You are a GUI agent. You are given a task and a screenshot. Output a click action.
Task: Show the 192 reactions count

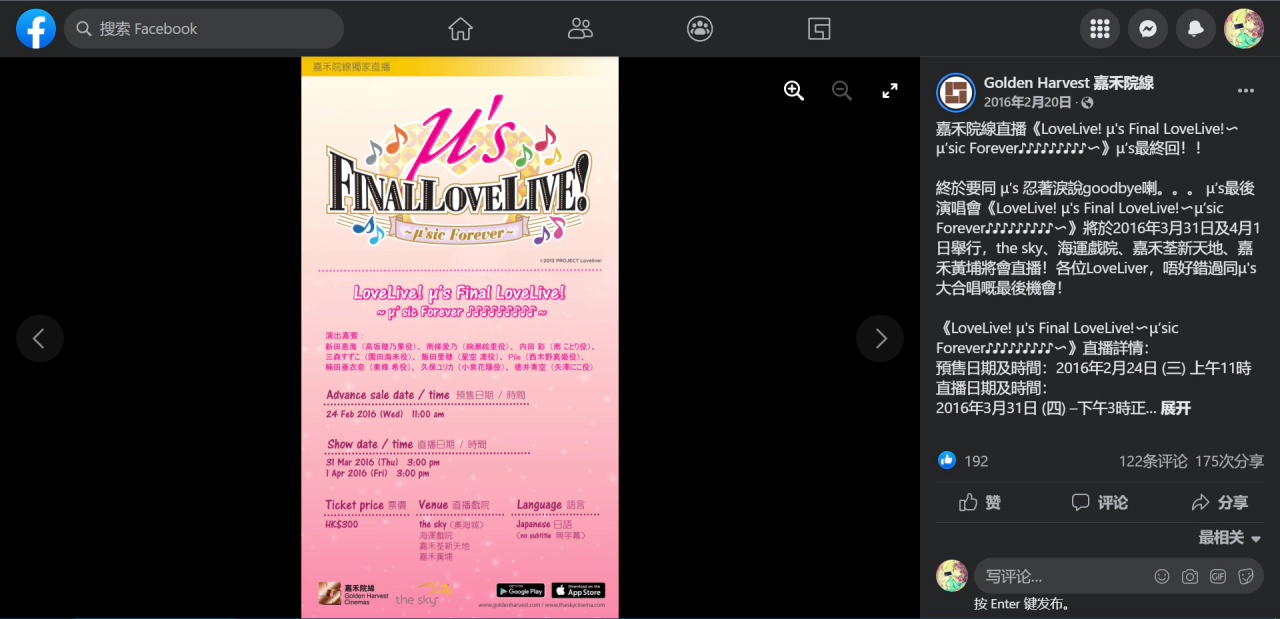976,461
